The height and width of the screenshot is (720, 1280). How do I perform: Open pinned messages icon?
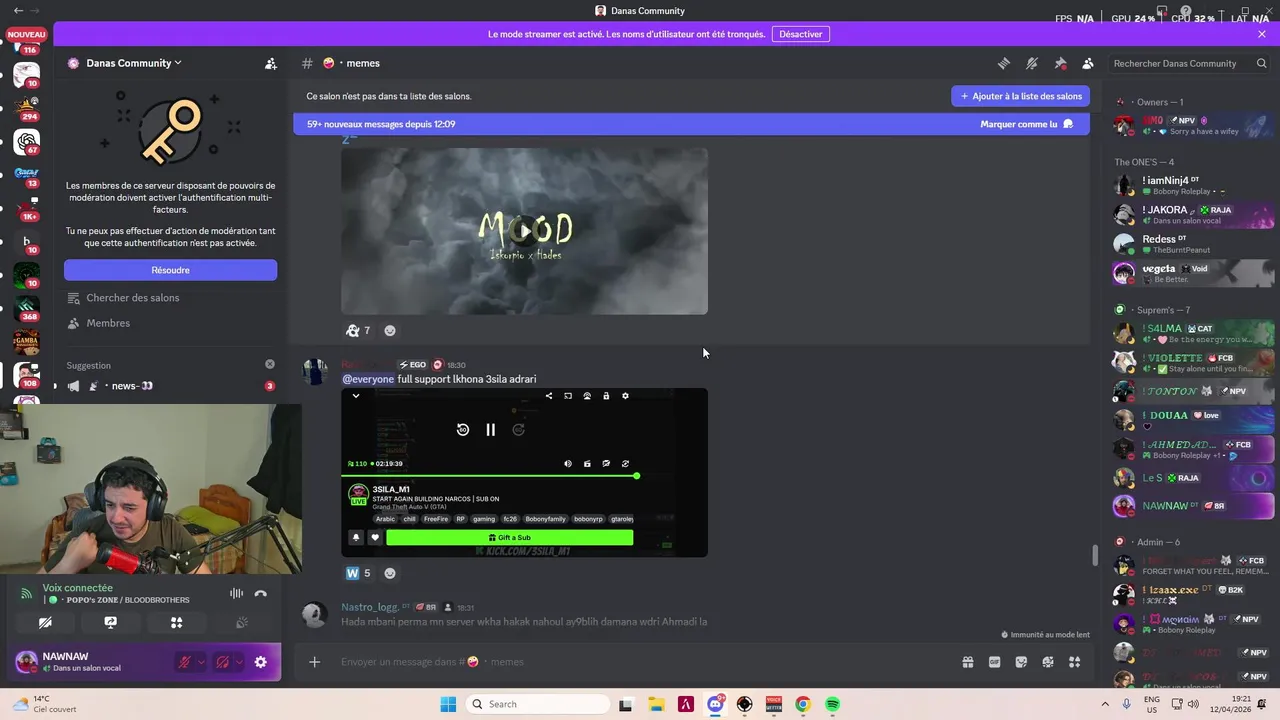click(1060, 63)
